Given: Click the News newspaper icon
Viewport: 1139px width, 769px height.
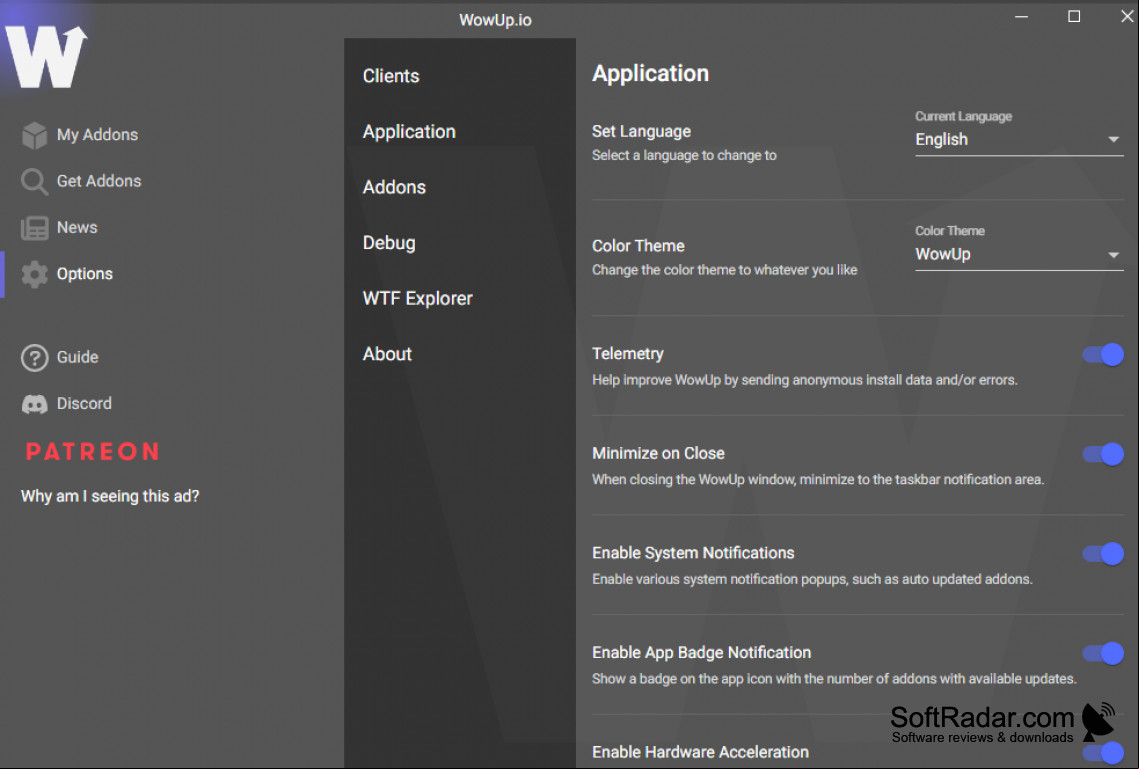Looking at the screenshot, I should point(34,228).
